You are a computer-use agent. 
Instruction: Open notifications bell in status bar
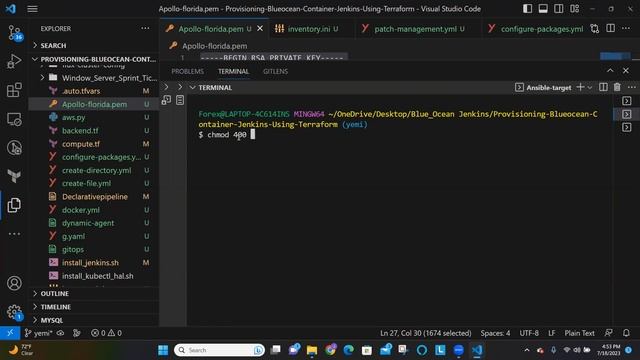coord(626,333)
